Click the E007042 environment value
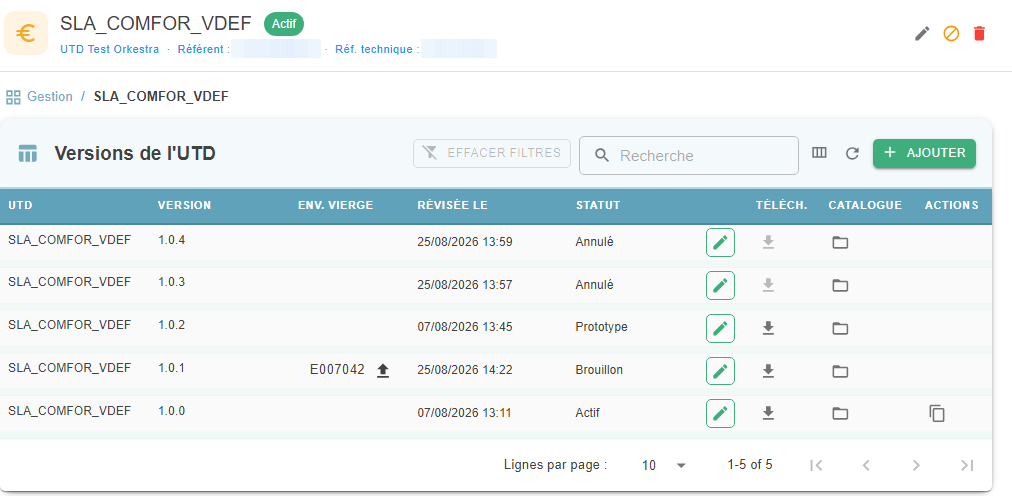This screenshot has height=496, width=1012. (338, 370)
